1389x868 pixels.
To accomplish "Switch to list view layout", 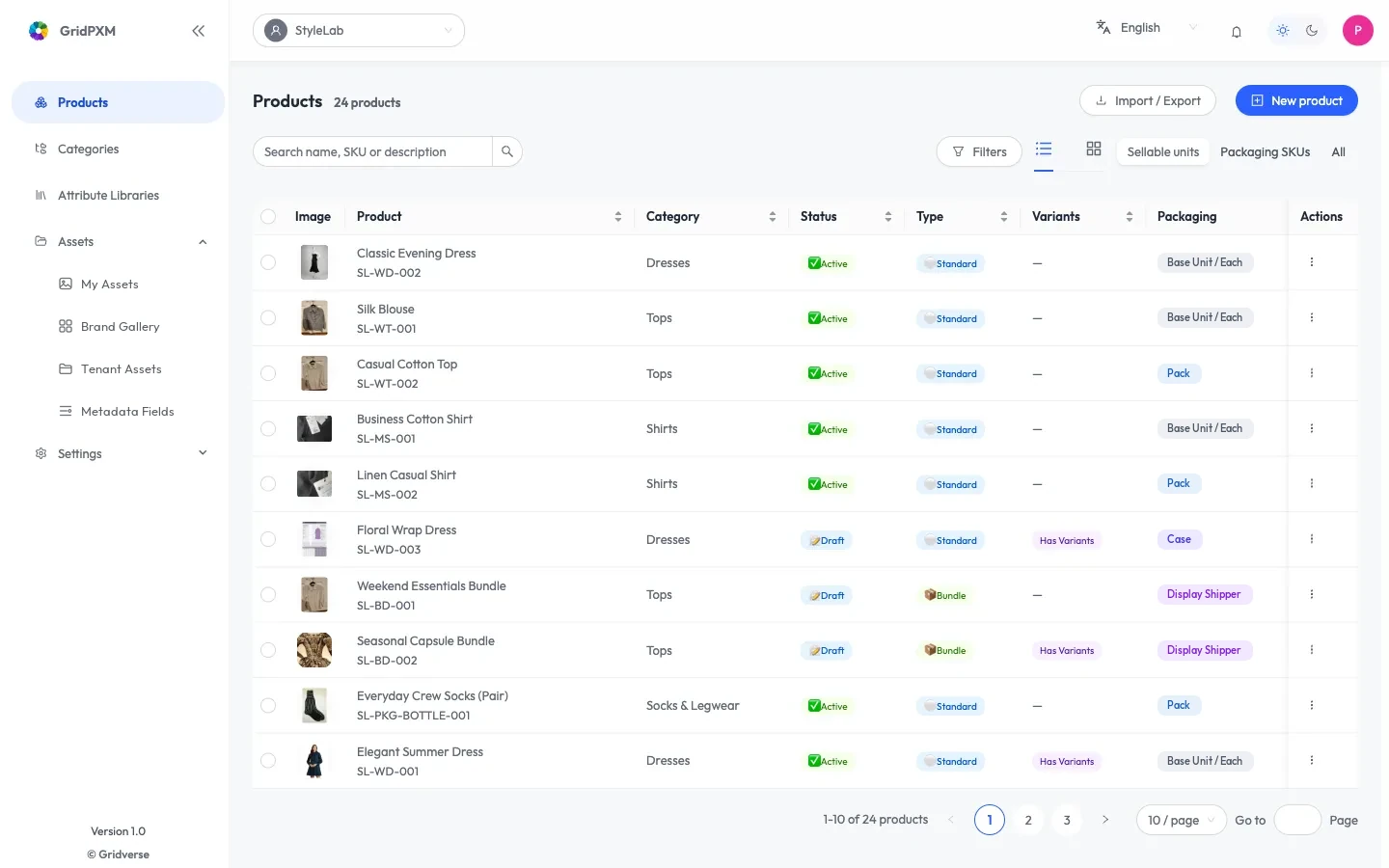I will (x=1044, y=149).
